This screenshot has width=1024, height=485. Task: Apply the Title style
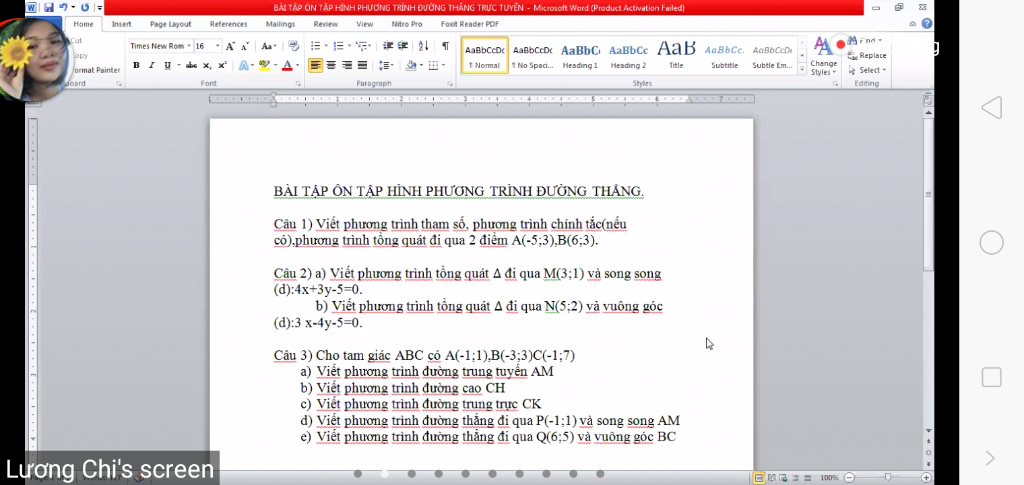677,55
